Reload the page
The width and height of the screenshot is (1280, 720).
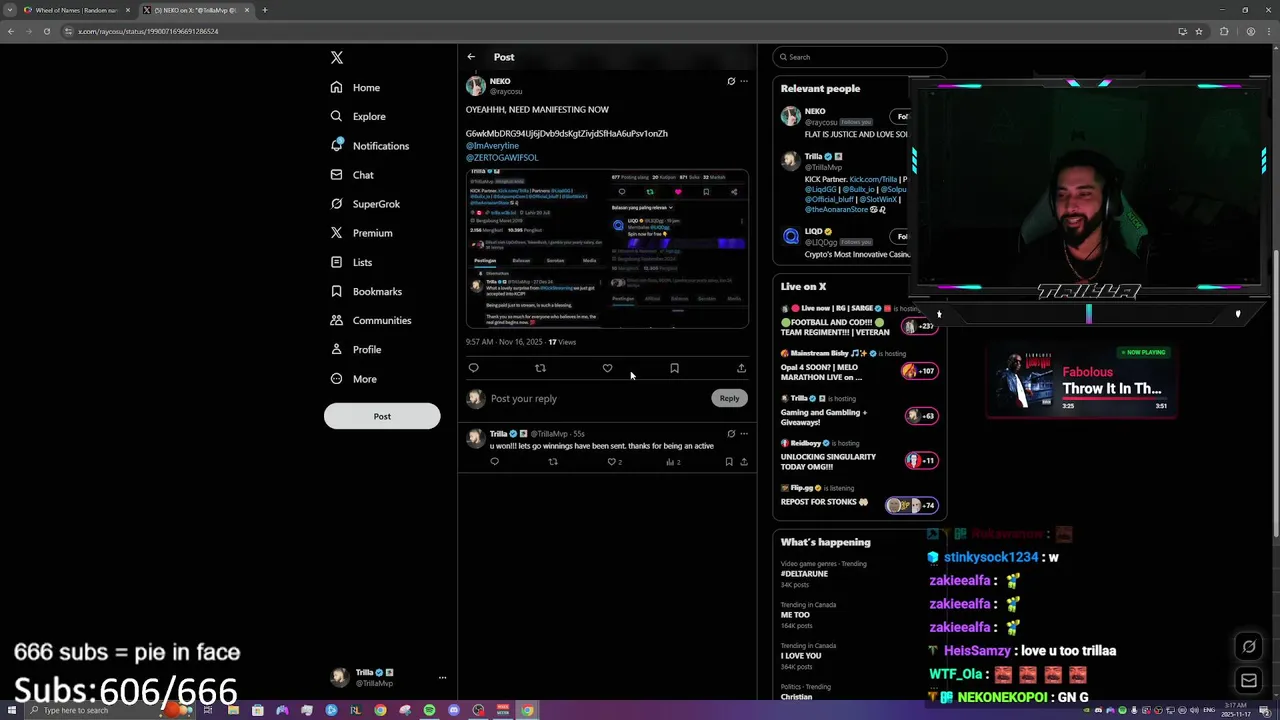click(46, 31)
